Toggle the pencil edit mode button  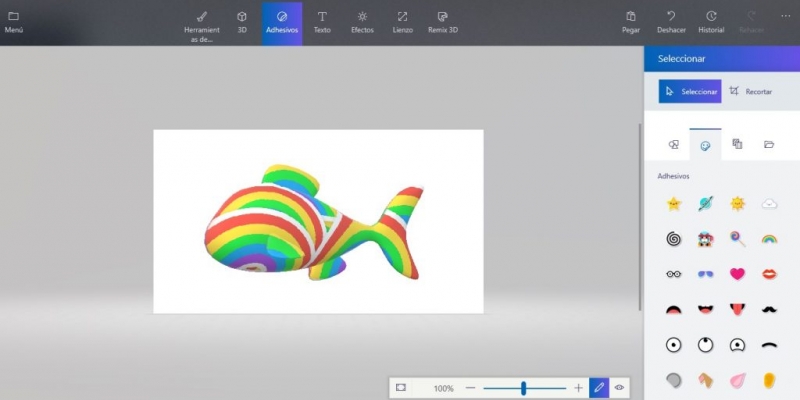[599, 387]
